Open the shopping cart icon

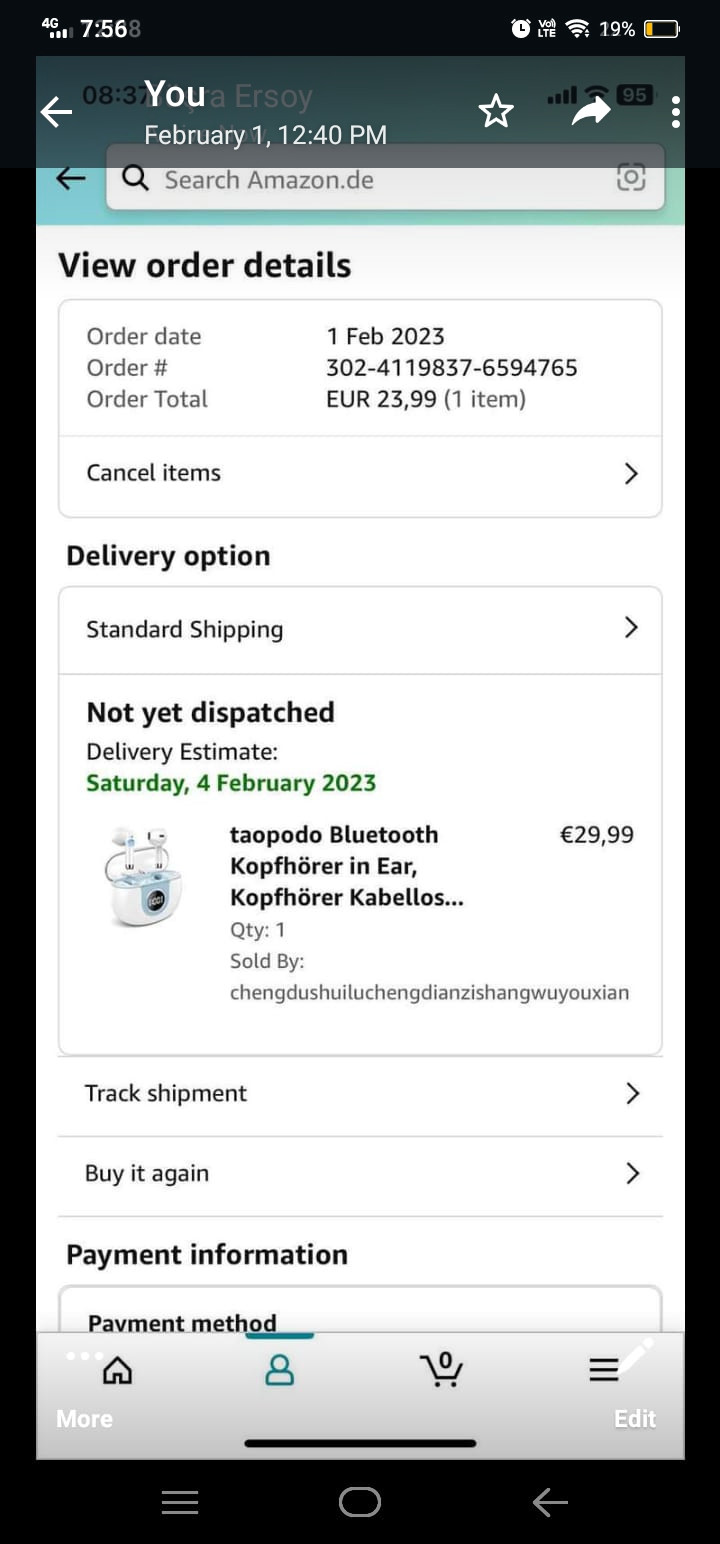tap(441, 1369)
